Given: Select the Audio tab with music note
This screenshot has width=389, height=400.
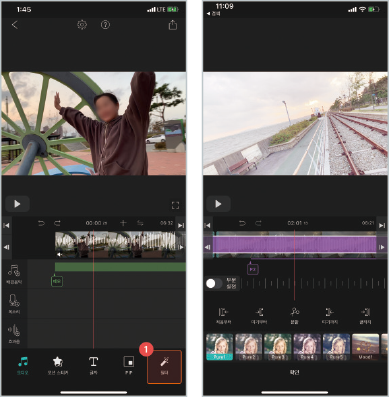Looking at the screenshot, I should pos(23,366).
